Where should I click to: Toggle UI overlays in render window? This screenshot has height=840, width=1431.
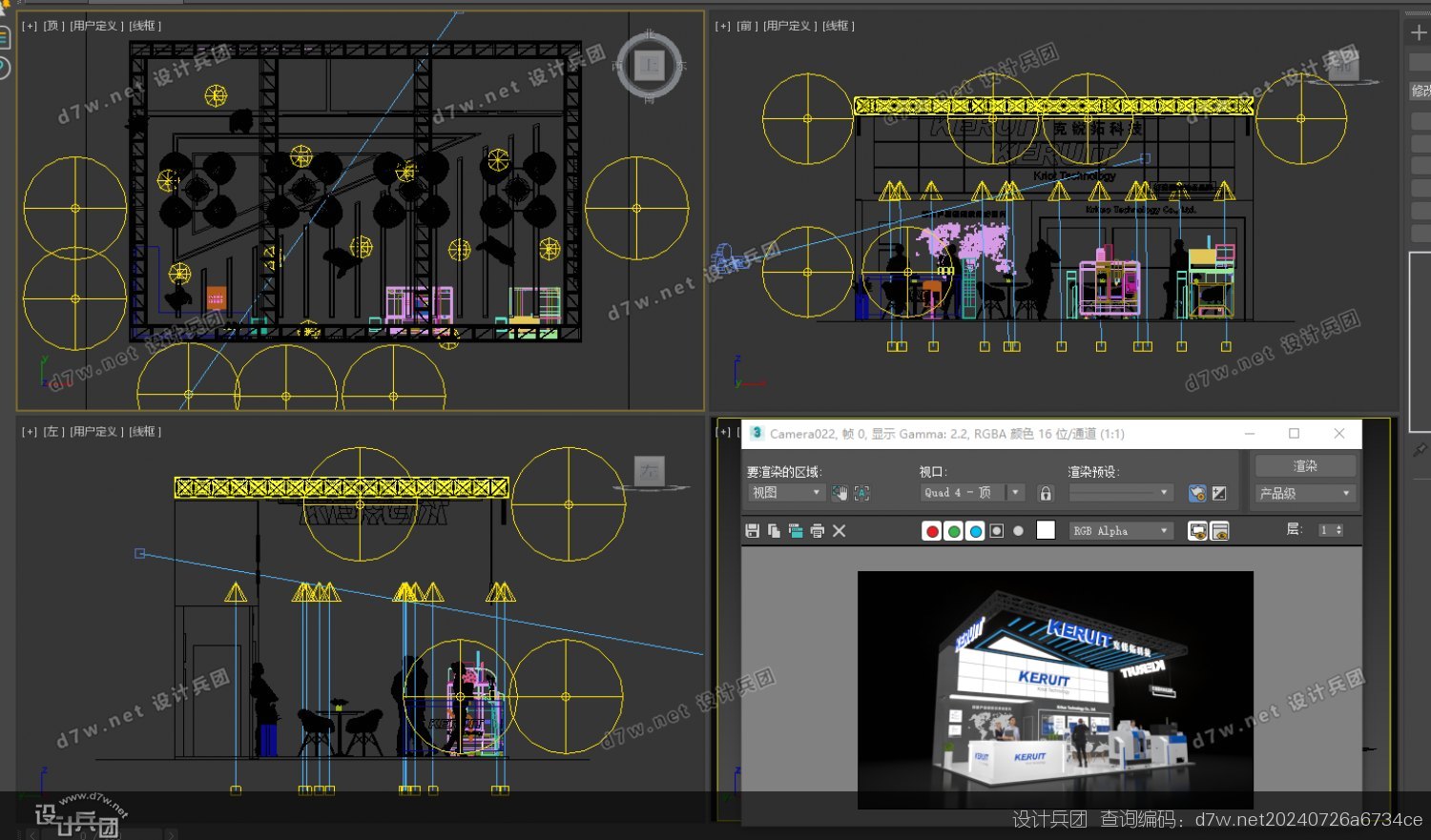pyautogui.click(x=1197, y=531)
